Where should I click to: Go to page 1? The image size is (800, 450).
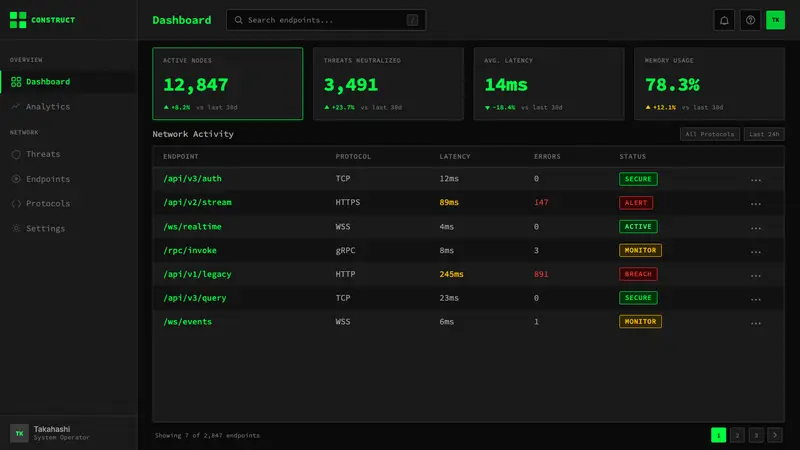coord(718,435)
